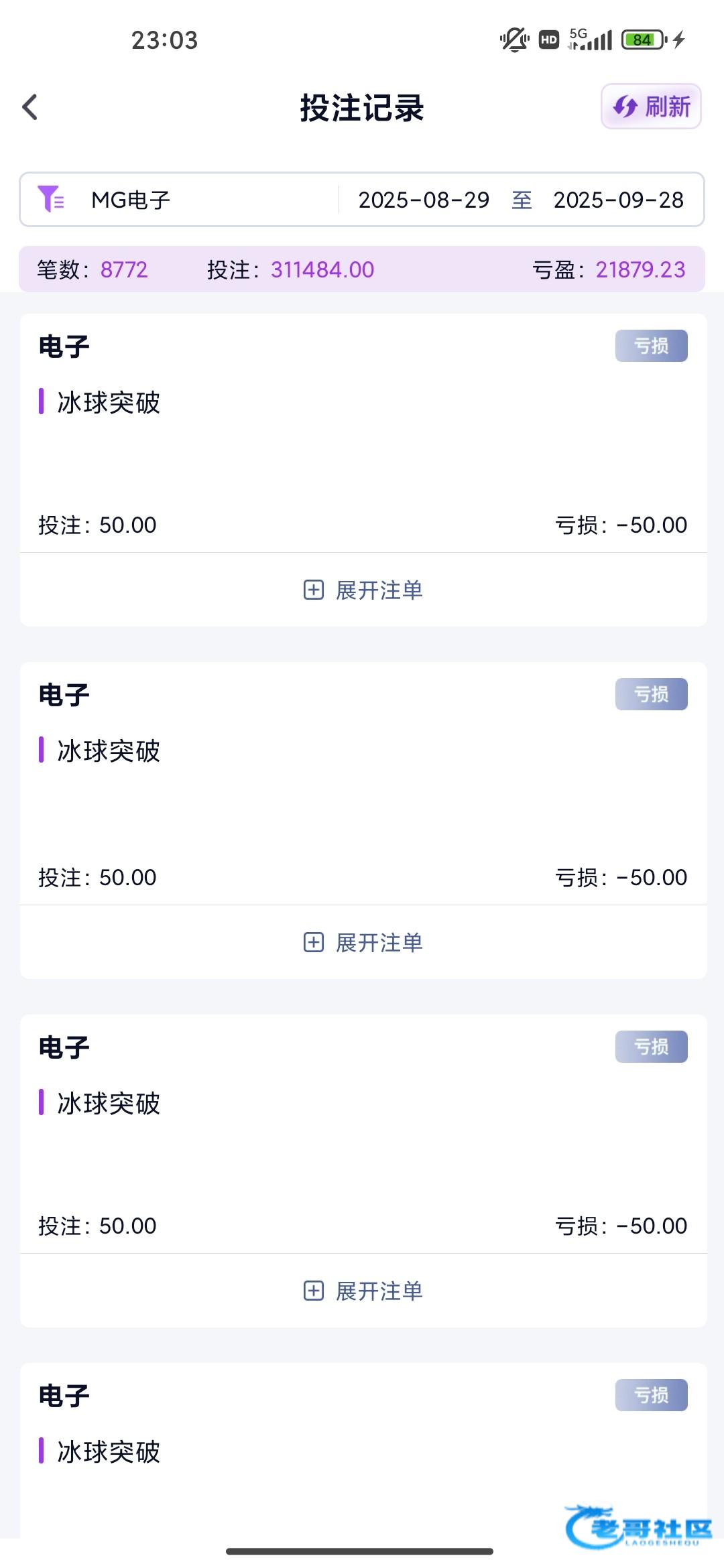Tap the refresh 刷新 button
The width and height of the screenshot is (724, 1568).
651,107
